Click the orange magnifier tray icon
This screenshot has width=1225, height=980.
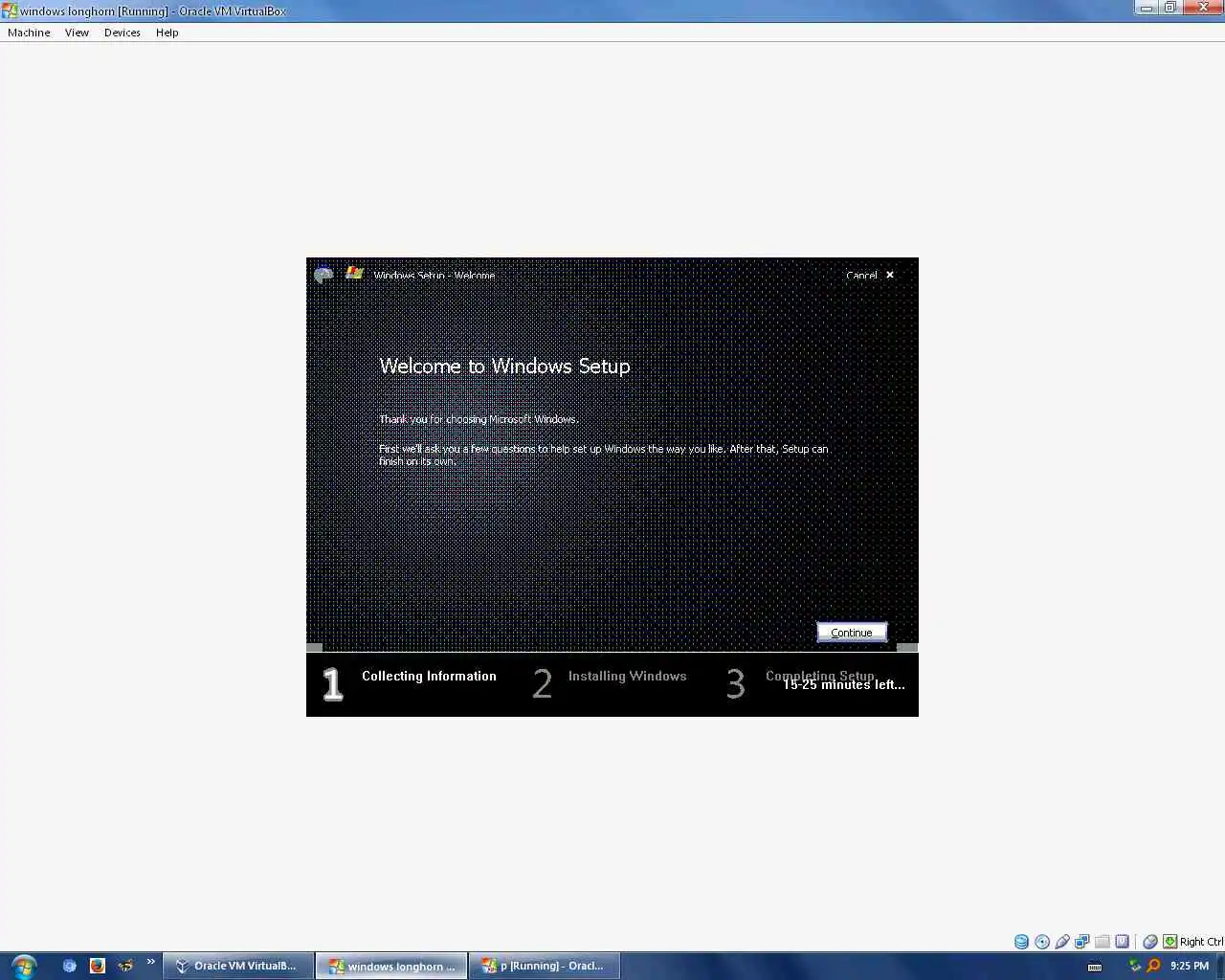pyautogui.click(x=1153, y=966)
